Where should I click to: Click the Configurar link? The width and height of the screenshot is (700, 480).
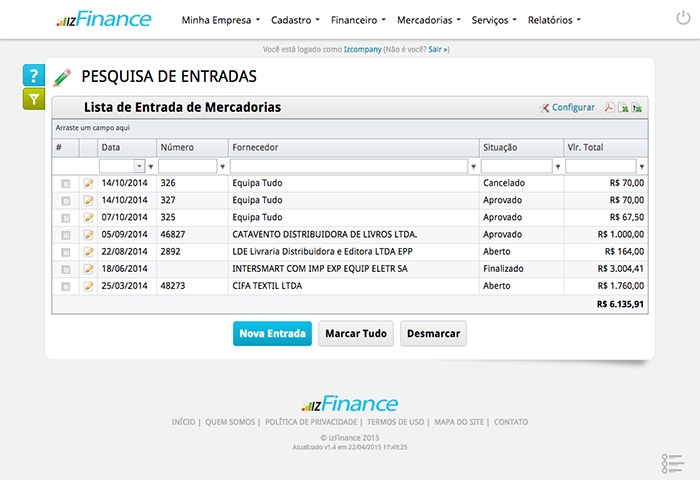click(572, 108)
